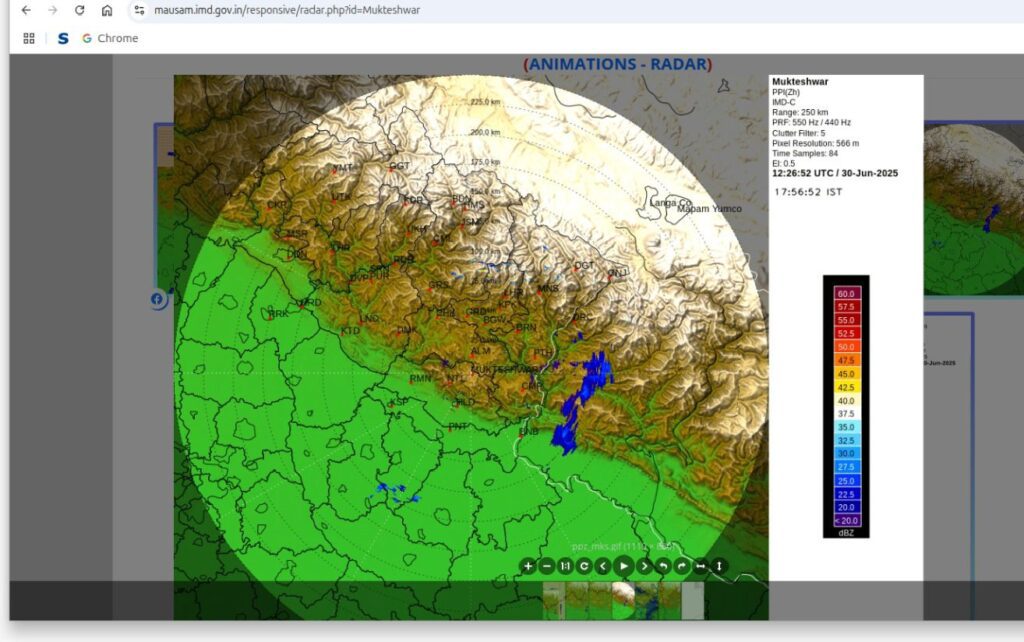Go back in browser history
Screen dimensions: 1024x642
(26, 10)
